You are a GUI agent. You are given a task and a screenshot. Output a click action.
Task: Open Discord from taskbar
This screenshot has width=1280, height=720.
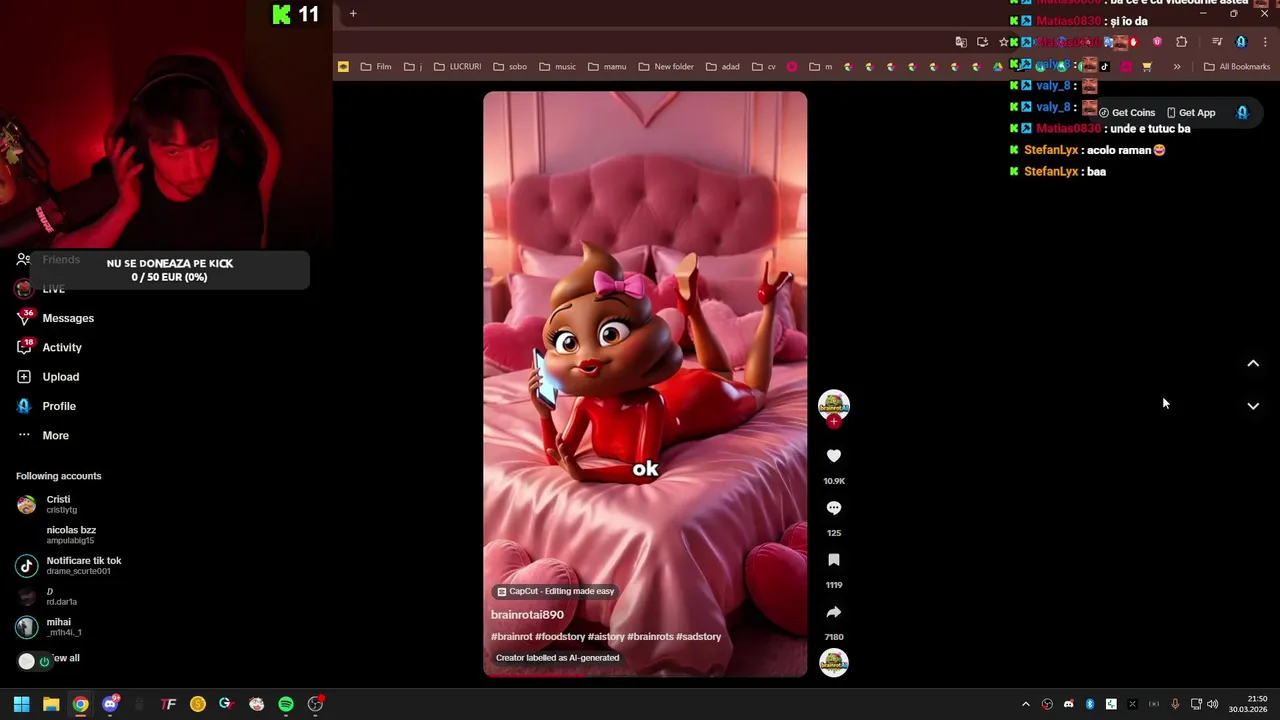(110, 704)
